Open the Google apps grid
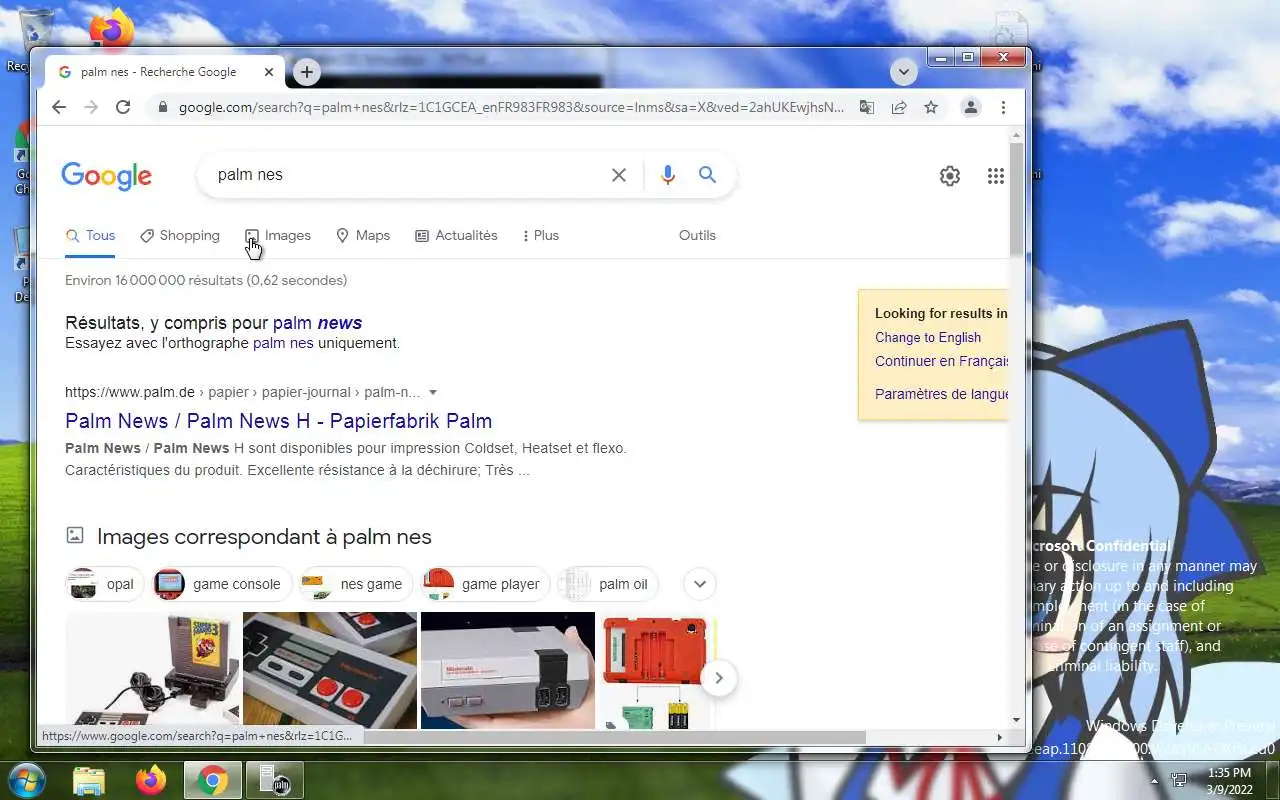Image resolution: width=1280 pixels, height=800 pixels. point(995,176)
